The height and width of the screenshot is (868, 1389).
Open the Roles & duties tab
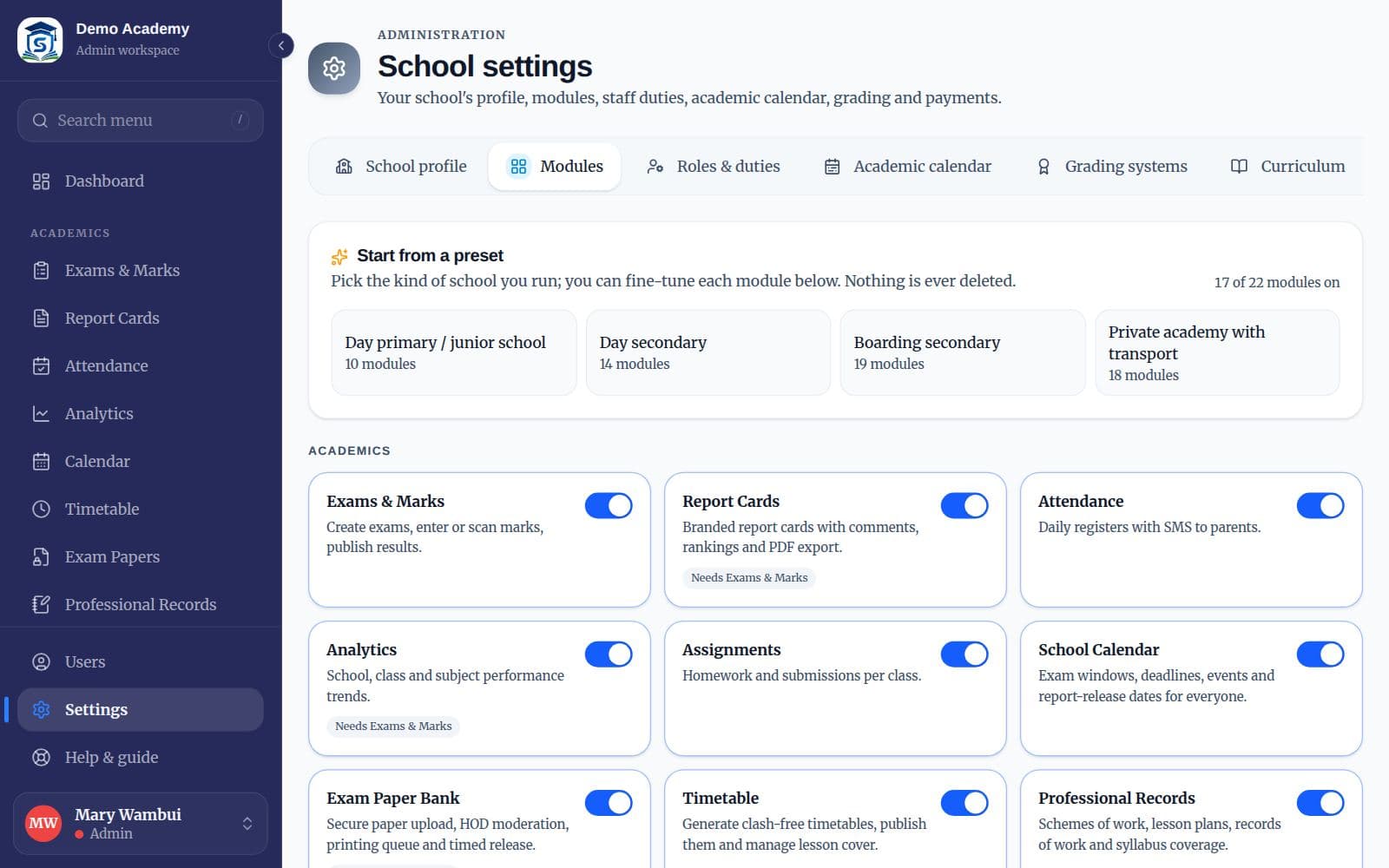click(x=714, y=167)
